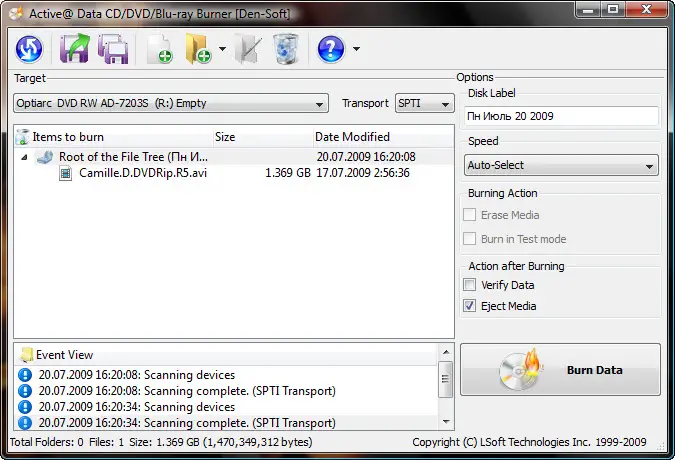The width and height of the screenshot is (675, 460).
Task: Click the application icon in title bar
Action: 16,13
